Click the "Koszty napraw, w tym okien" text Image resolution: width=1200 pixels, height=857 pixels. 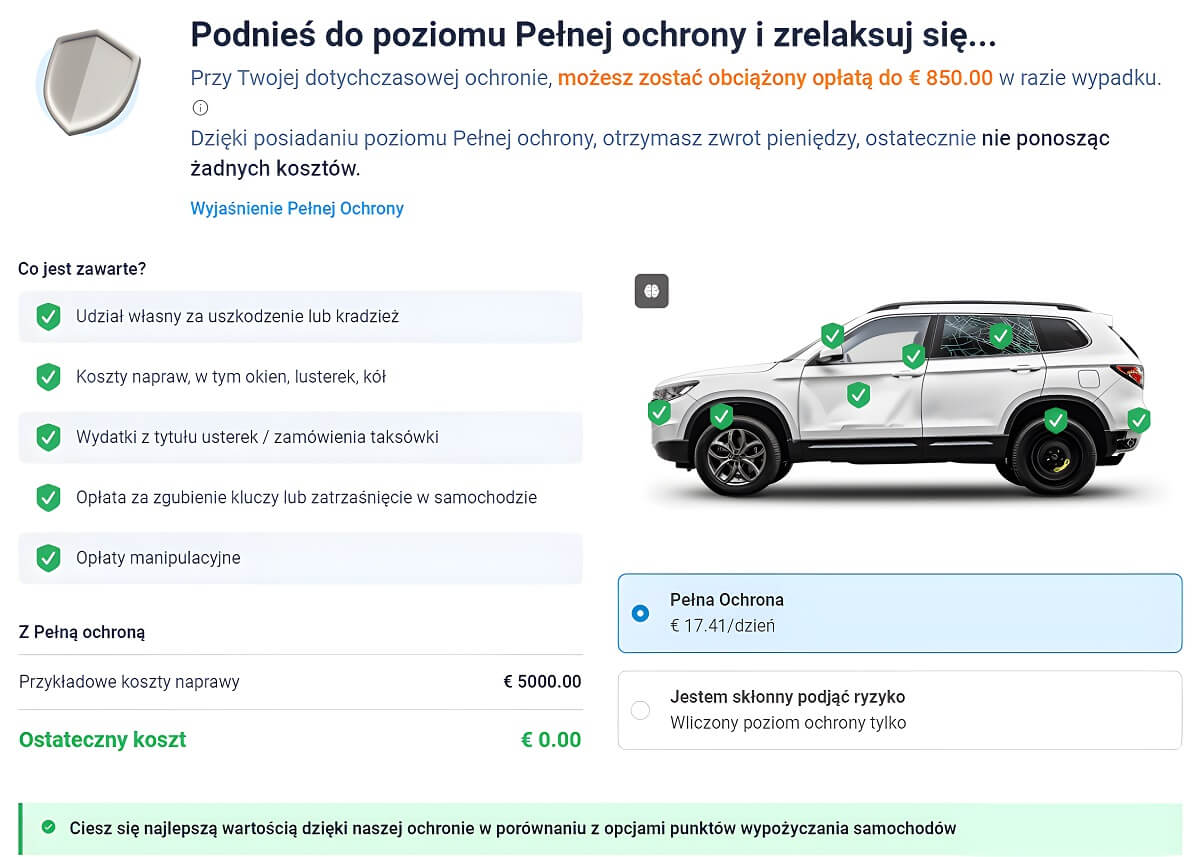coord(230,377)
